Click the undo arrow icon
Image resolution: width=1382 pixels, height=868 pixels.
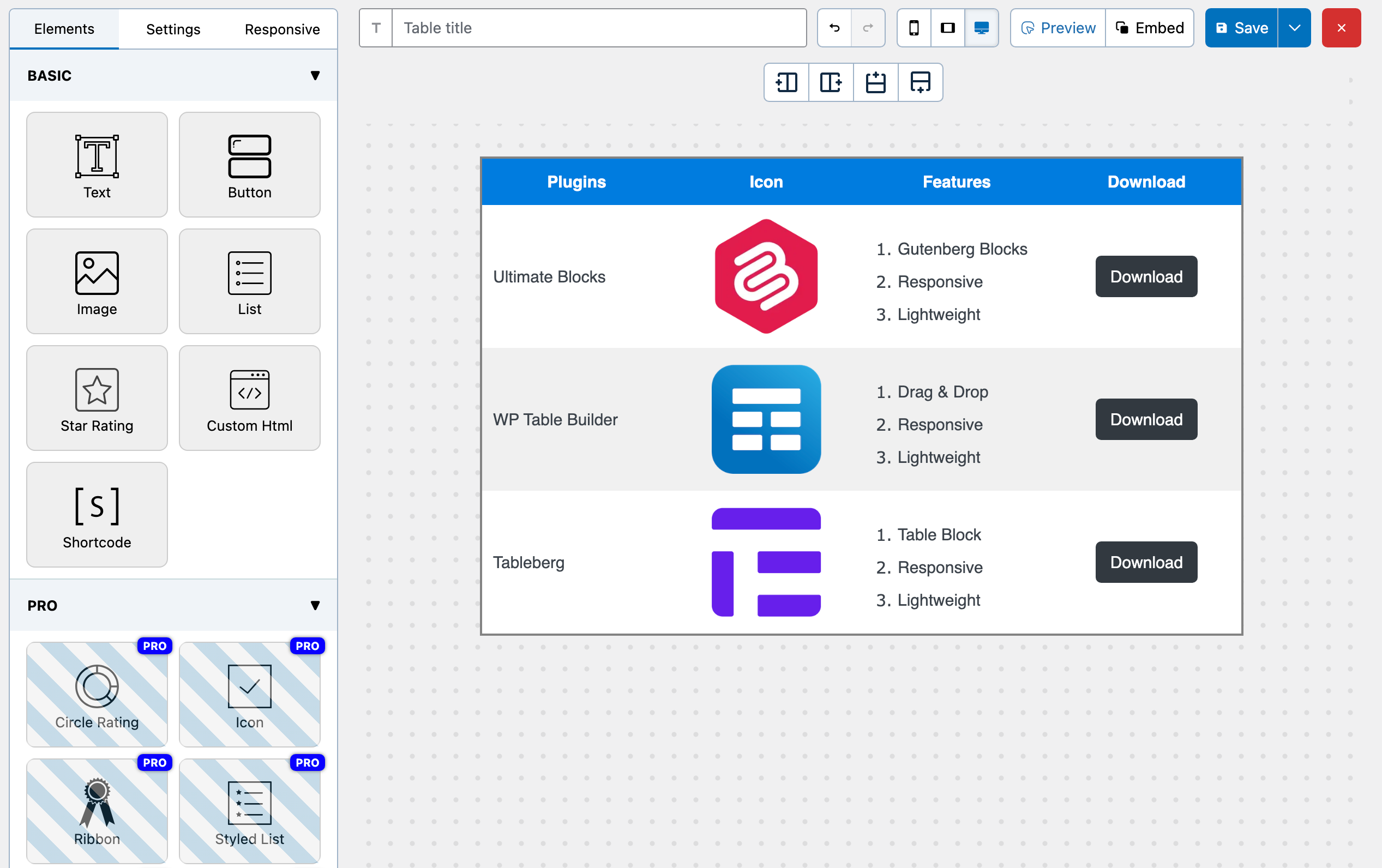pyautogui.click(x=834, y=28)
